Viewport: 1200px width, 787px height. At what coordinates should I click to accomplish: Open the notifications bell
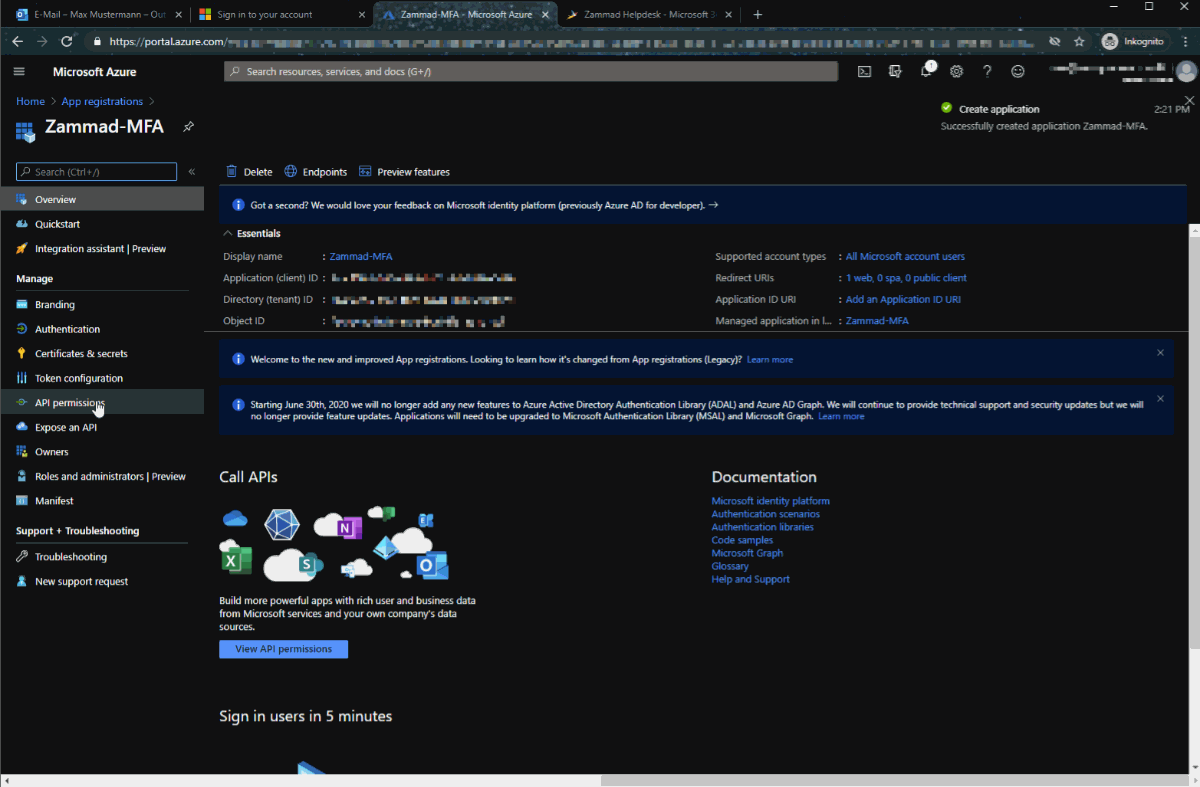[x=927, y=71]
